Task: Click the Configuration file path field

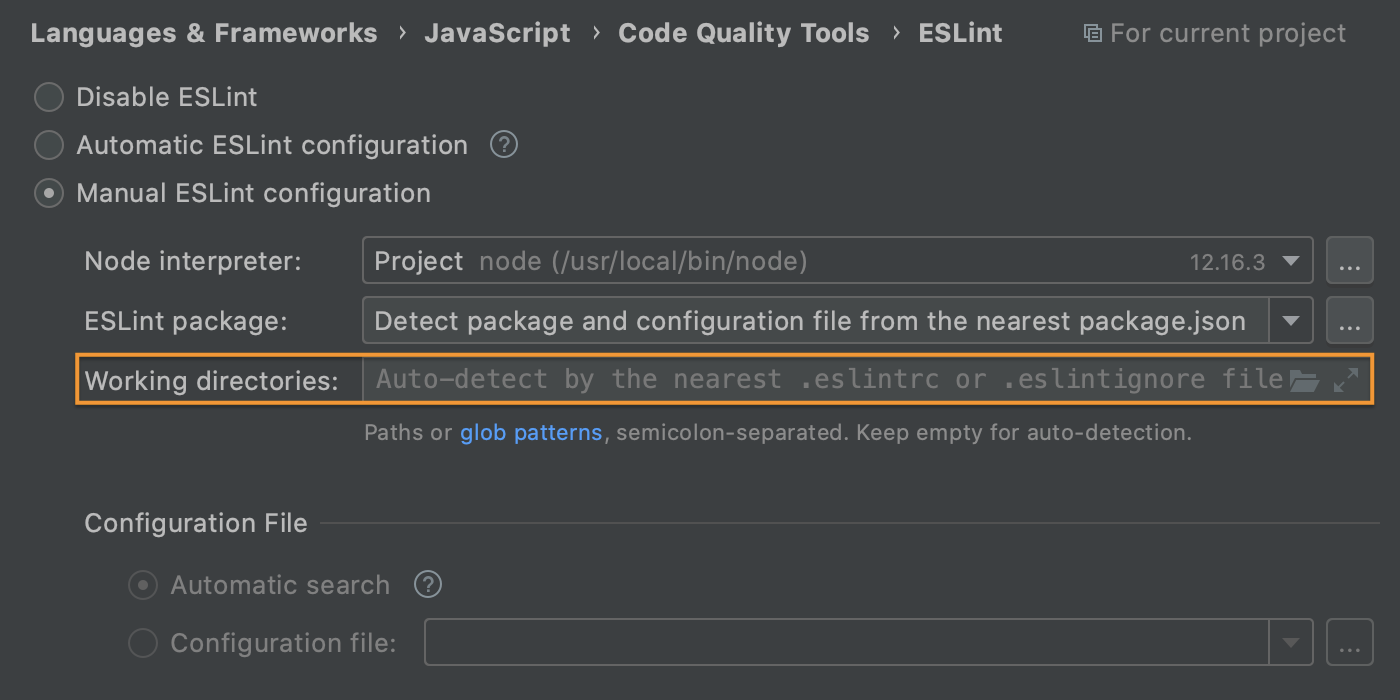Action: click(x=847, y=643)
